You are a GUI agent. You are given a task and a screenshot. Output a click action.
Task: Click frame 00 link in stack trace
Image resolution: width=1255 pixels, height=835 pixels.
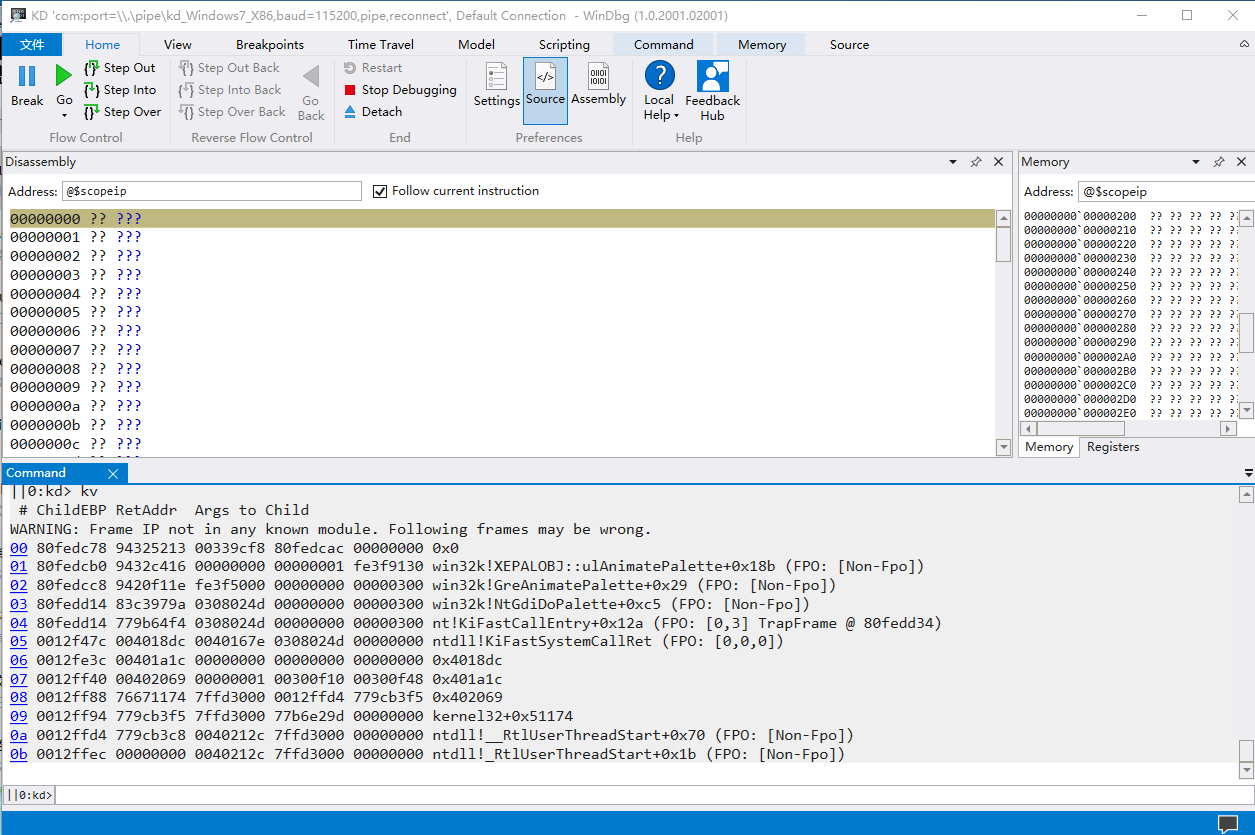(19, 548)
